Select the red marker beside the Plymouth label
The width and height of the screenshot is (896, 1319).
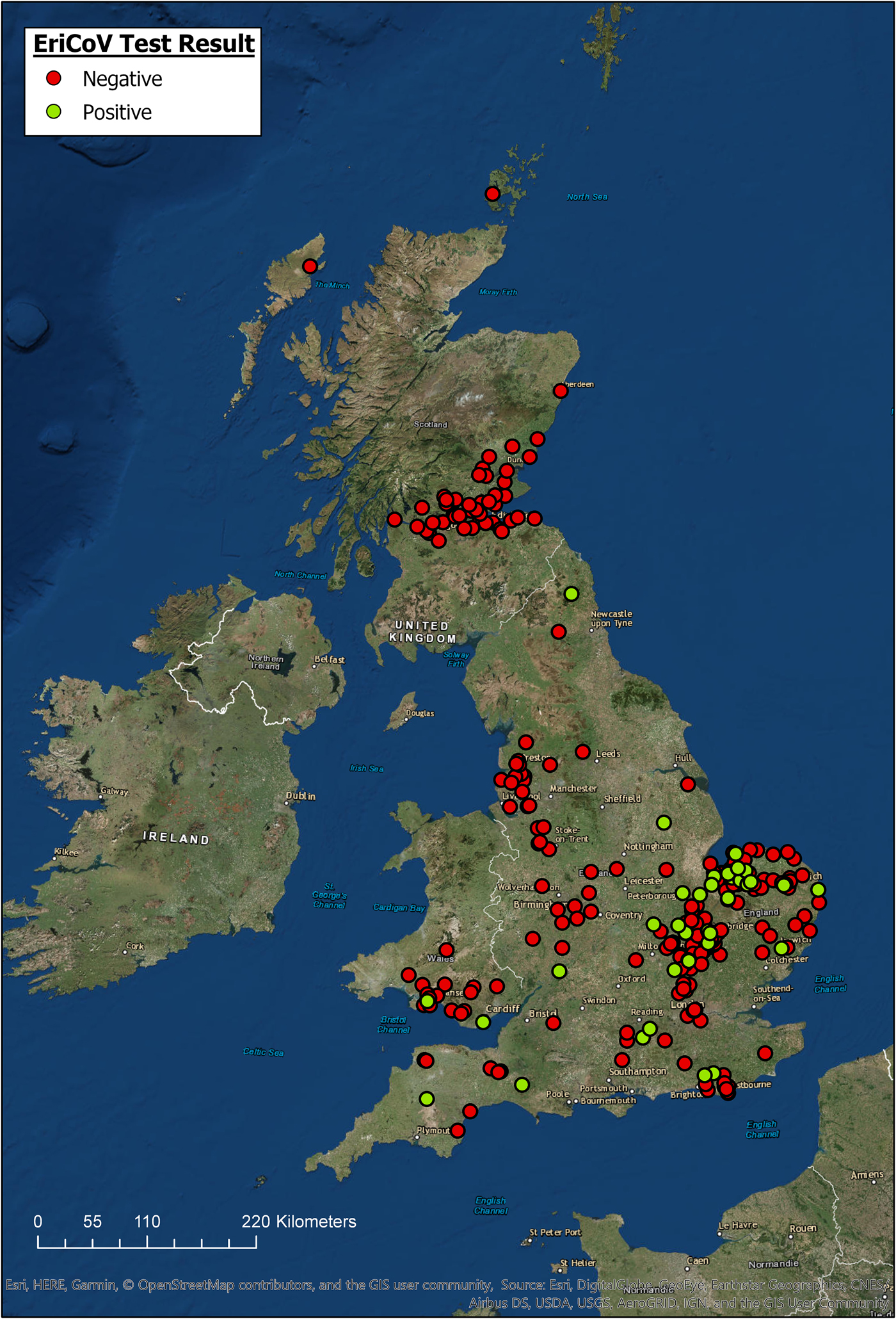click(457, 1131)
